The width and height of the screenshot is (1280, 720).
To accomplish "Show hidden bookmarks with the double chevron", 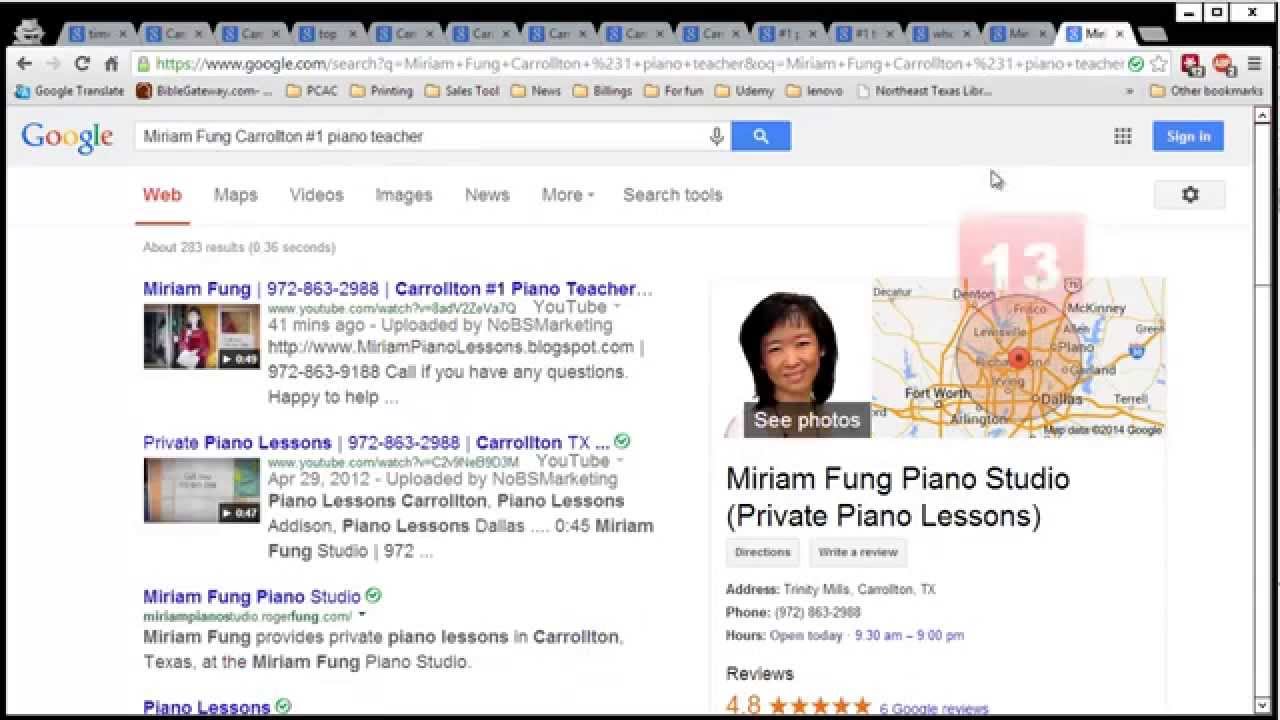I will tap(1130, 91).
